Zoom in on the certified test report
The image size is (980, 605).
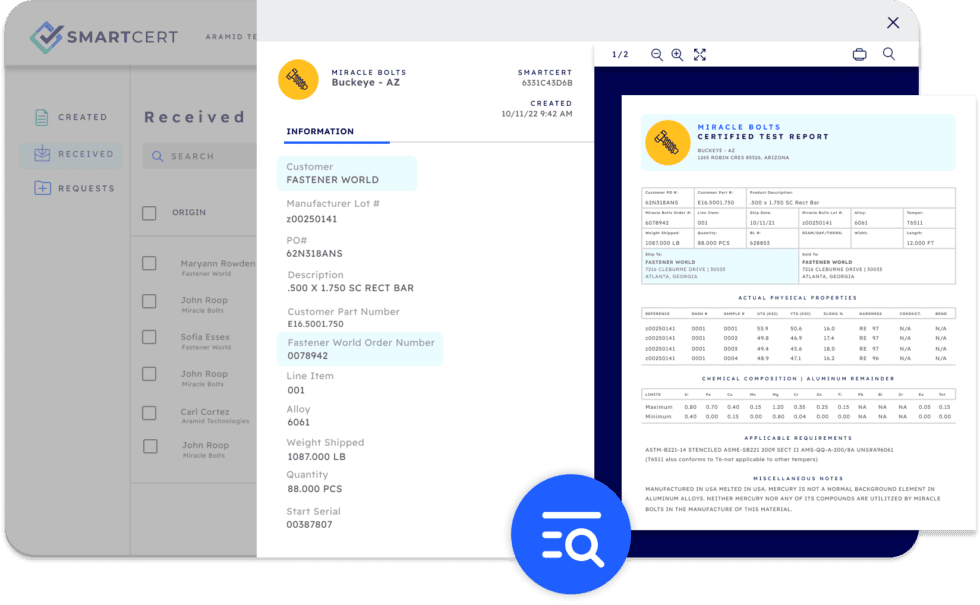679,55
